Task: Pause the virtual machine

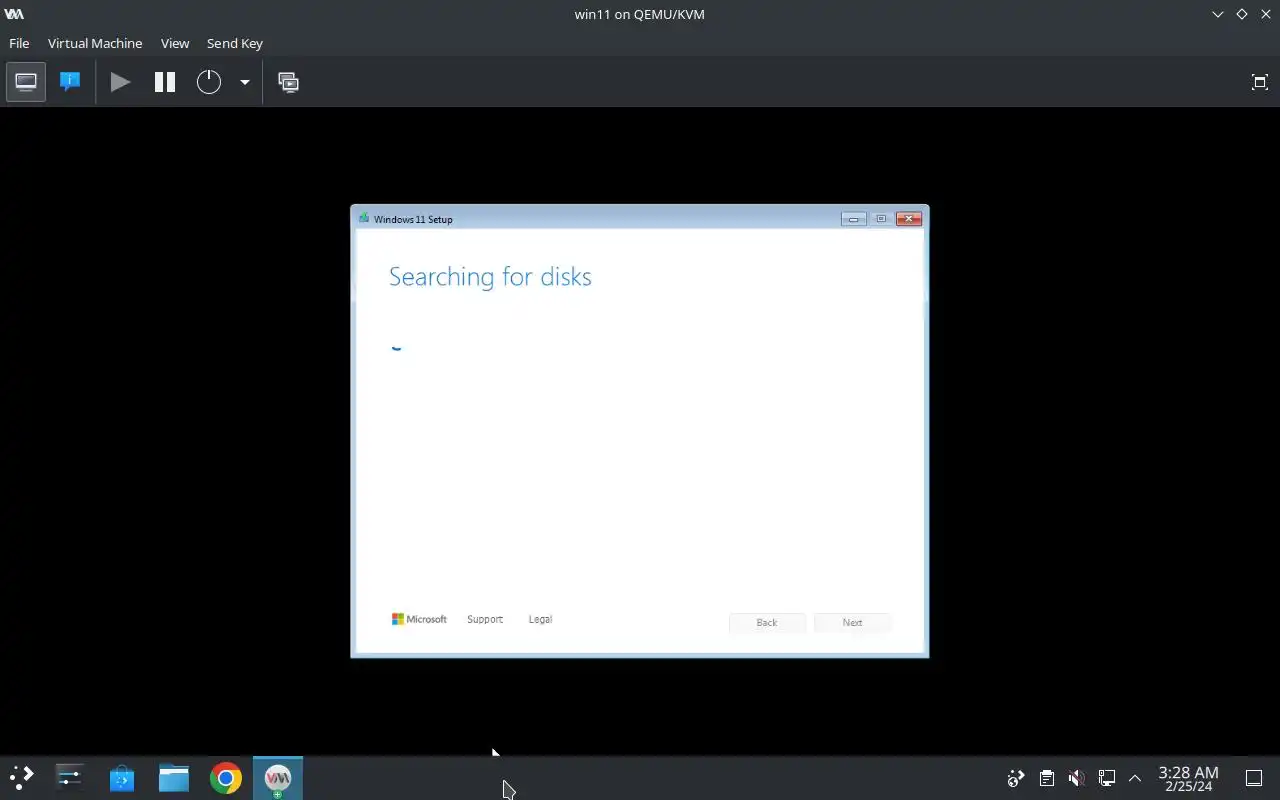Action: (x=165, y=82)
